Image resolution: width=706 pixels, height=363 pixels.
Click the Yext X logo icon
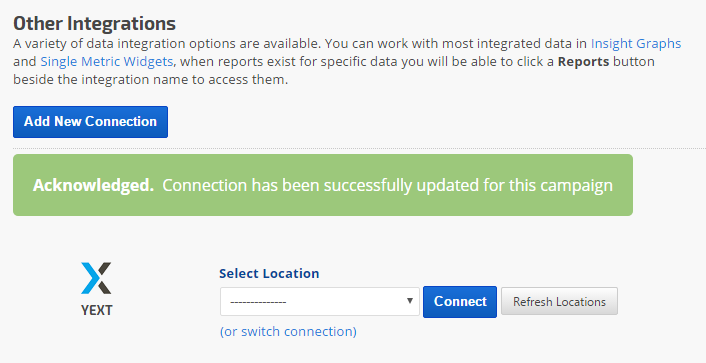96,278
